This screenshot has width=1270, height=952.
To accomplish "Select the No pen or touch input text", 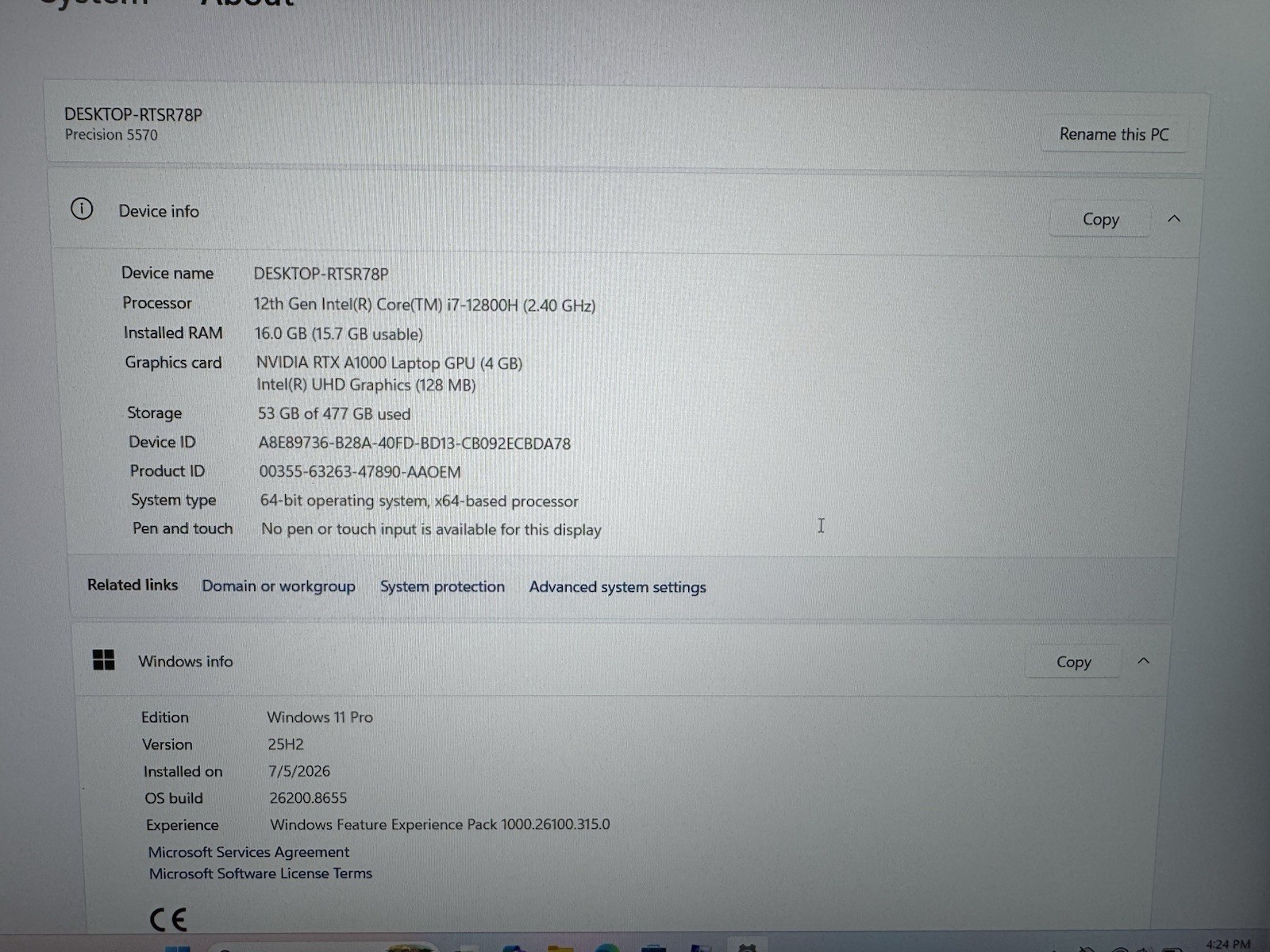I will 431,530.
